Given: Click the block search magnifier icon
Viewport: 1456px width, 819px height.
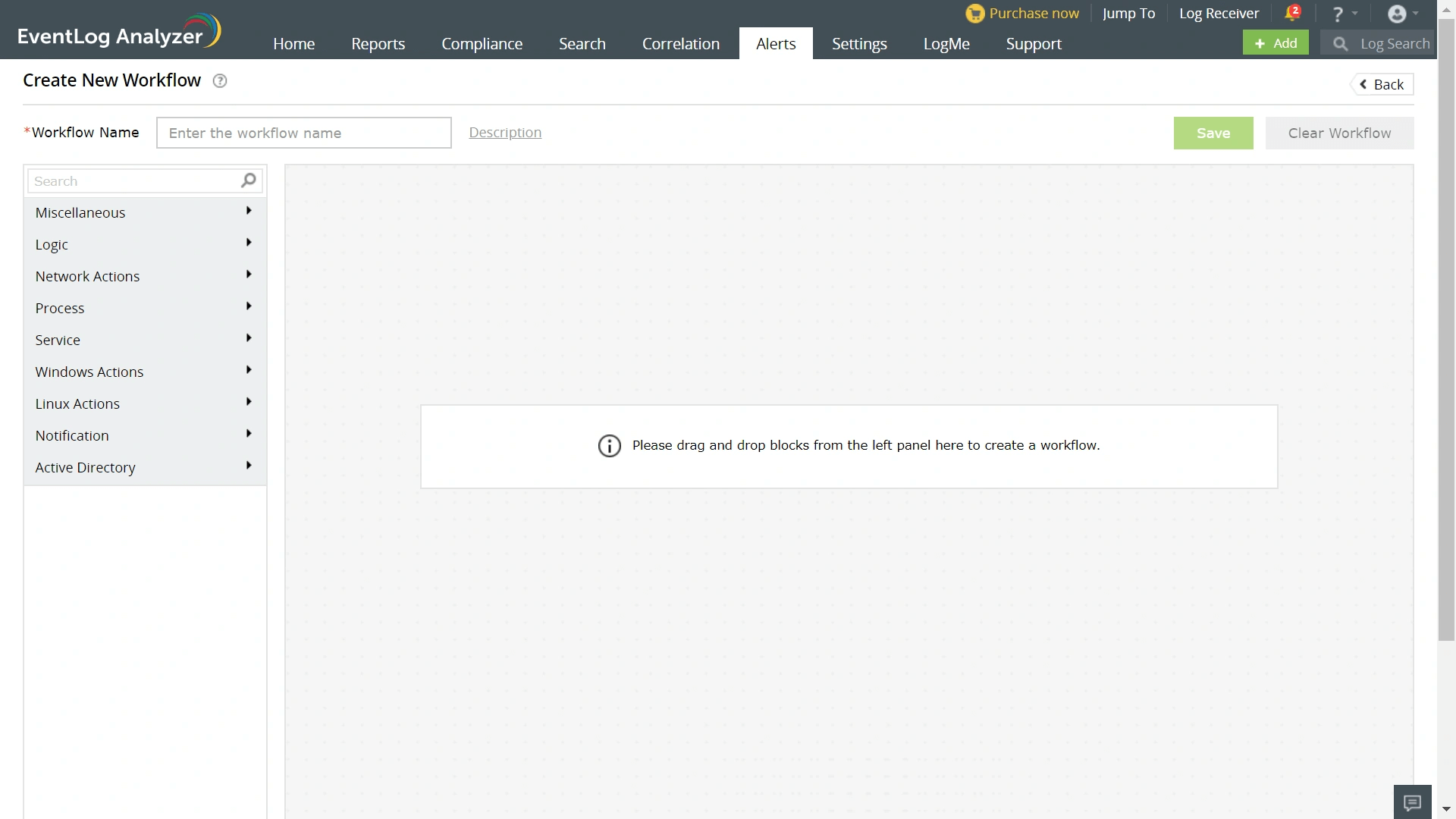Looking at the screenshot, I should (x=248, y=180).
